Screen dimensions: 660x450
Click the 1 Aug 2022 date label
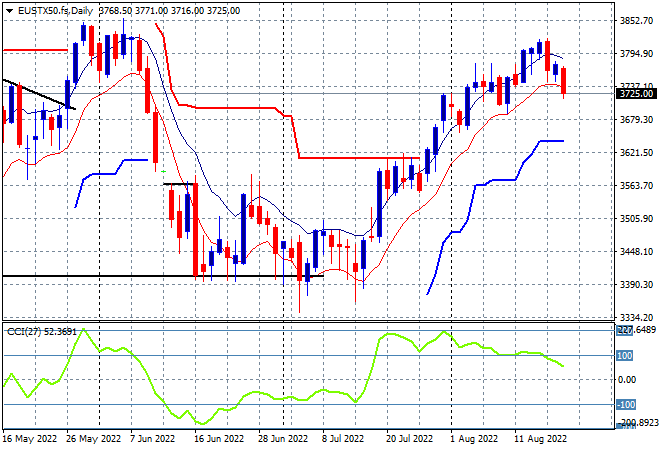(474, 439)
